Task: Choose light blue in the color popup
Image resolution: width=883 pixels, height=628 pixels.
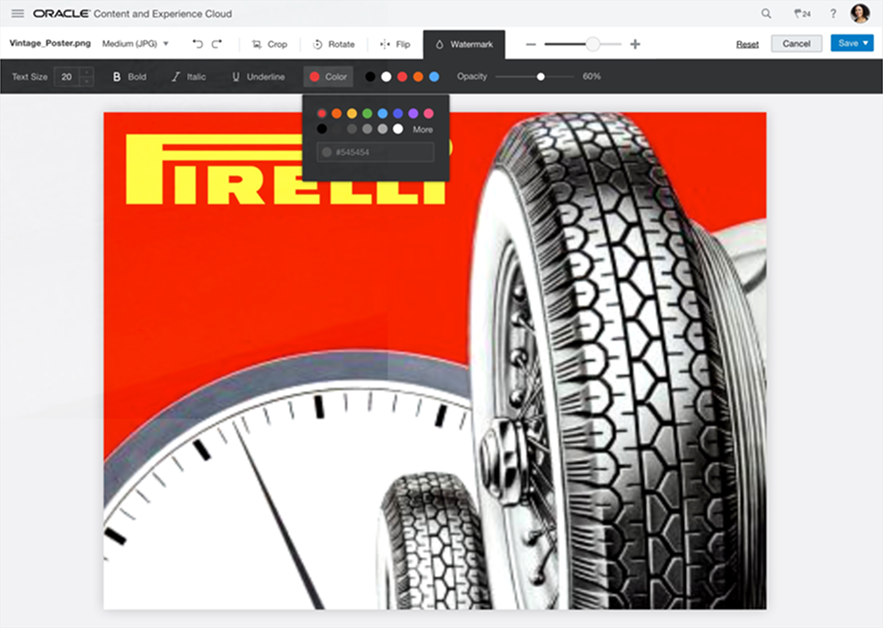Action: (382, 113)
